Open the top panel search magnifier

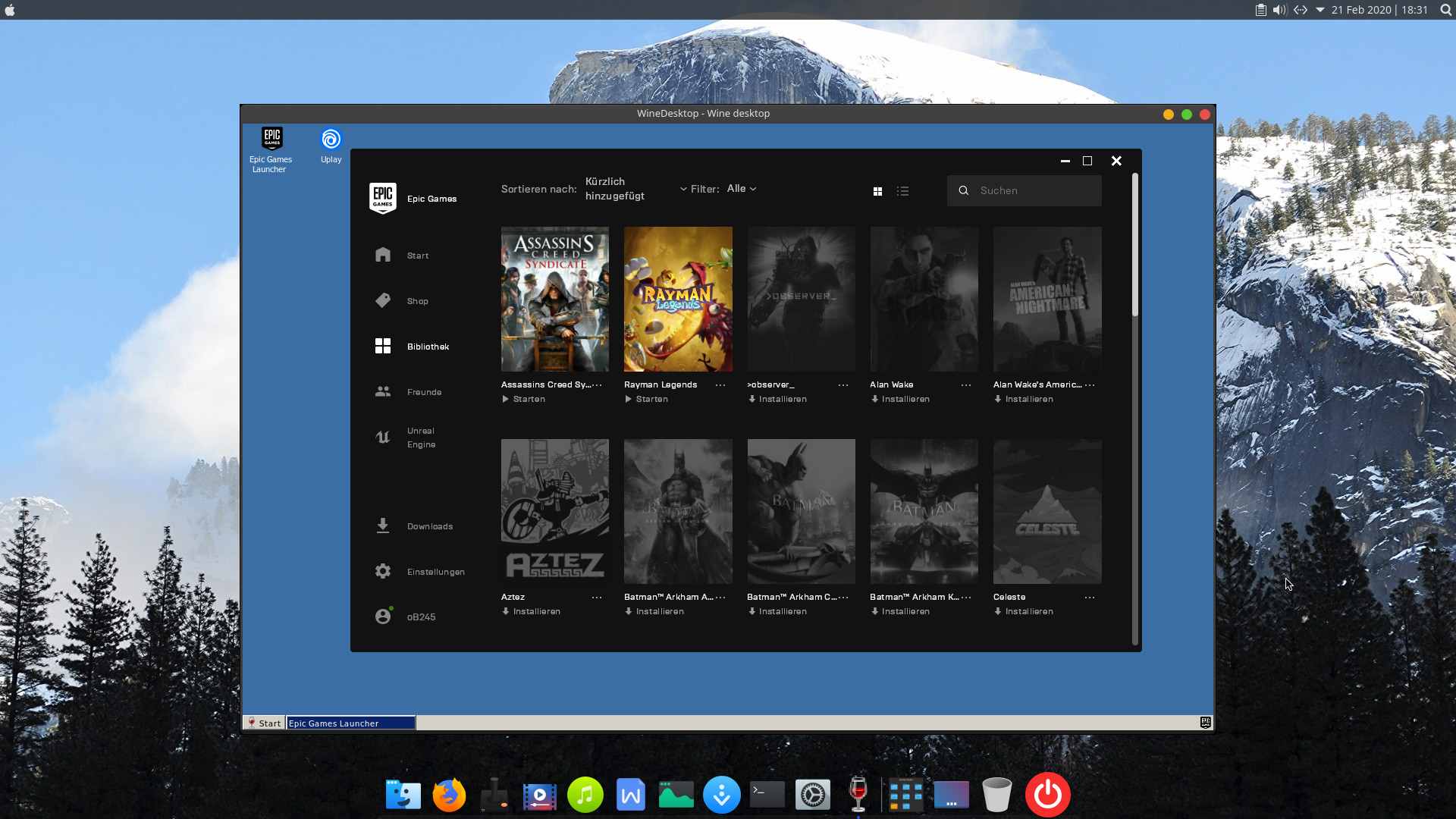click(x=1445, y=10)
